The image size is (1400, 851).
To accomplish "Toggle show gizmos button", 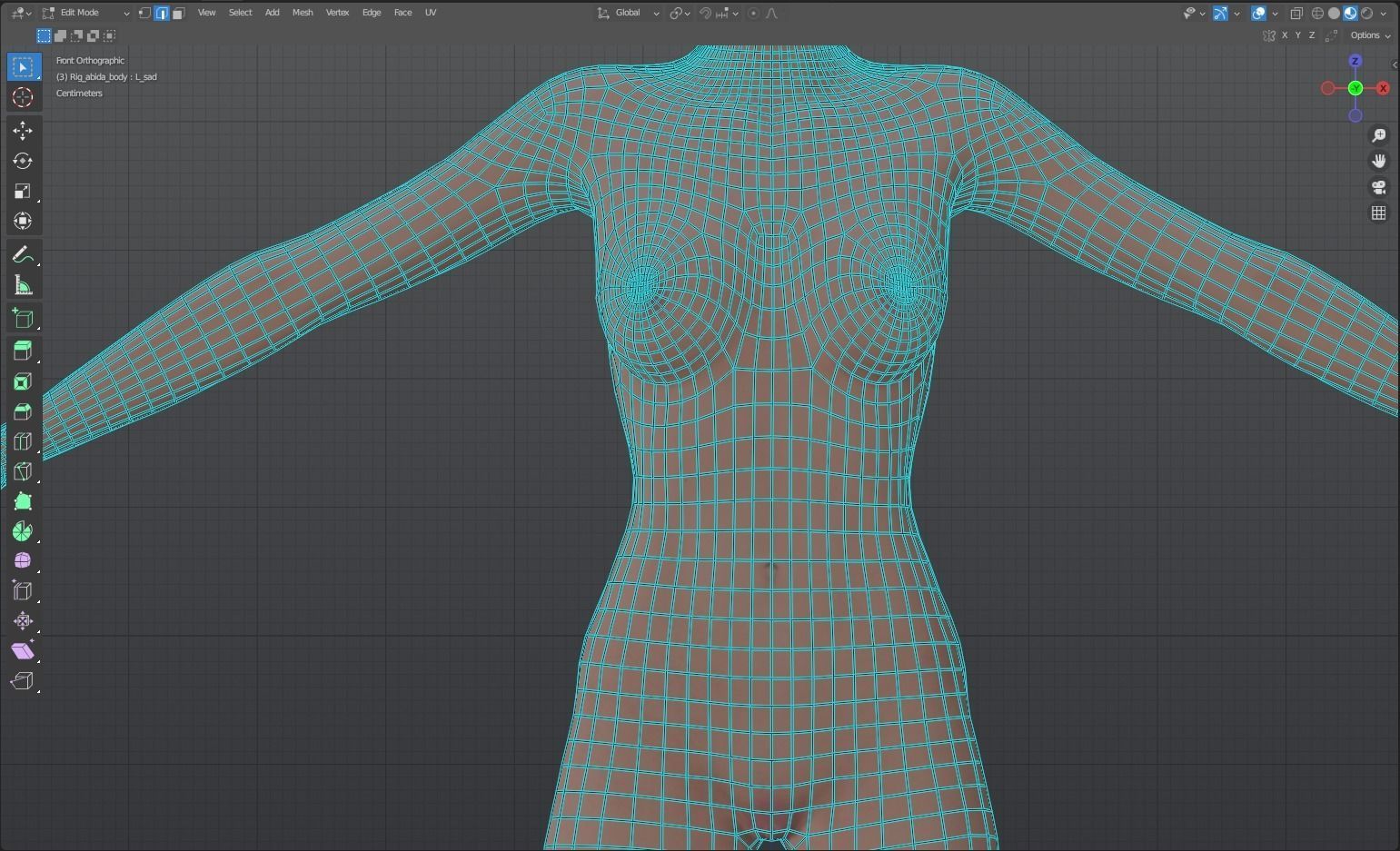I will (x=1221, y=13).
